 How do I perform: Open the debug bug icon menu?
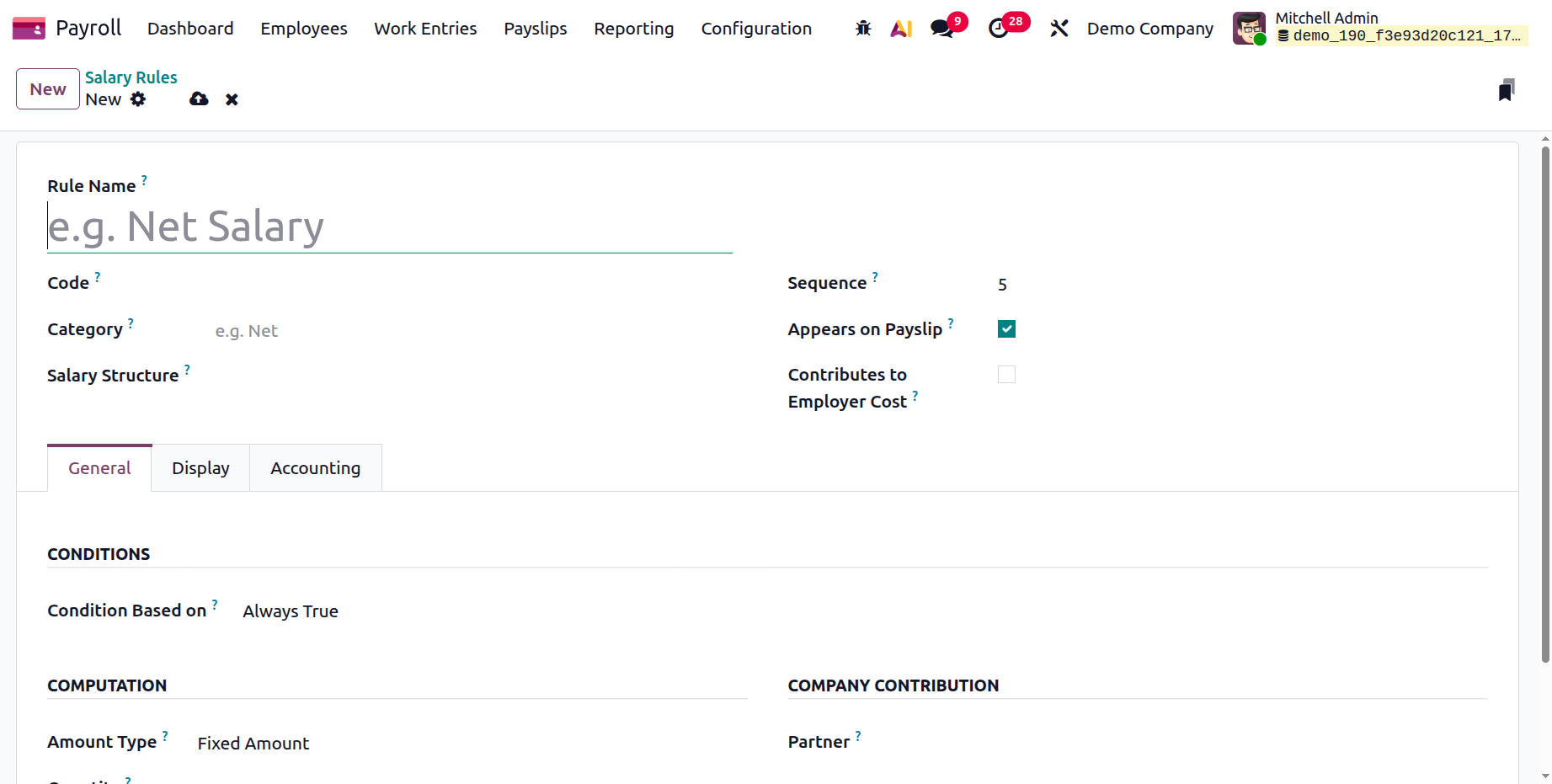pos(863,29)
